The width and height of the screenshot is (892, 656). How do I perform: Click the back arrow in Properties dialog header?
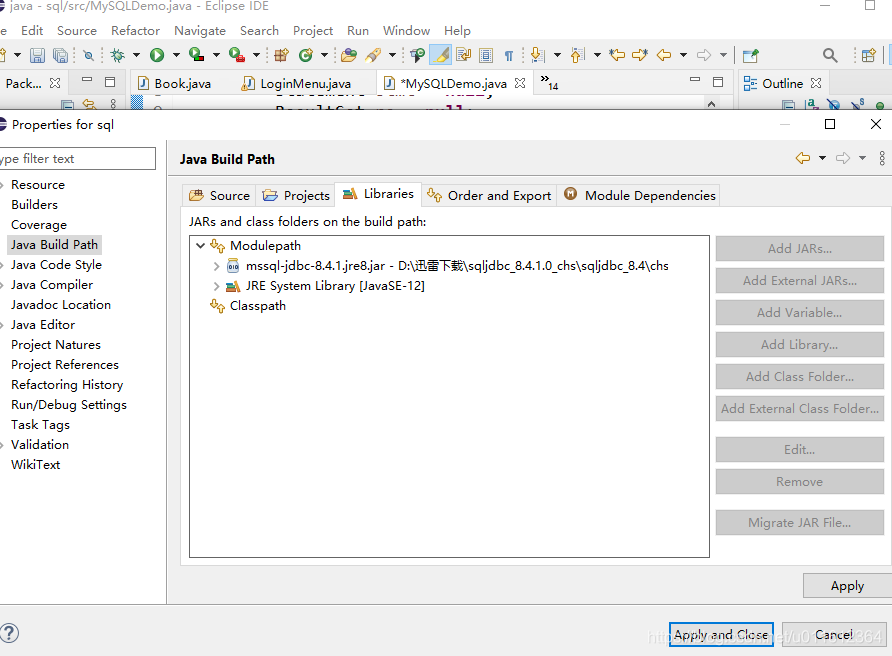(803, 158)
